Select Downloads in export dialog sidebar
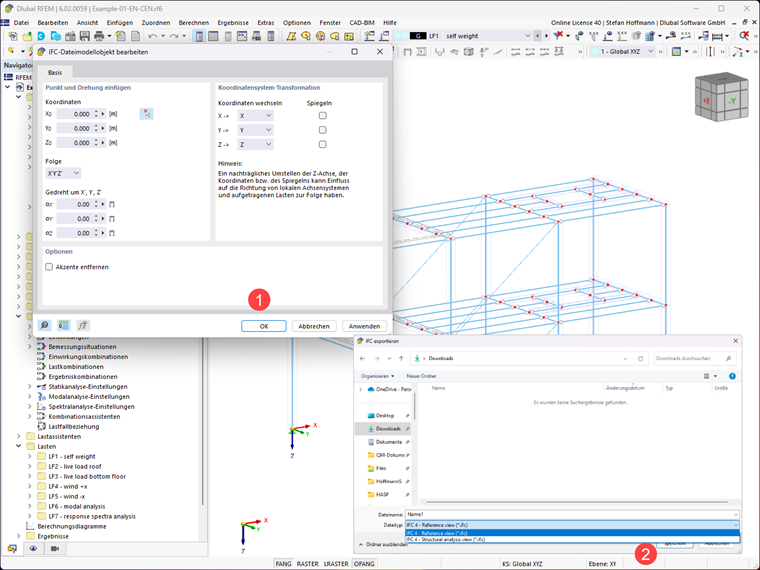 [383, 429]
